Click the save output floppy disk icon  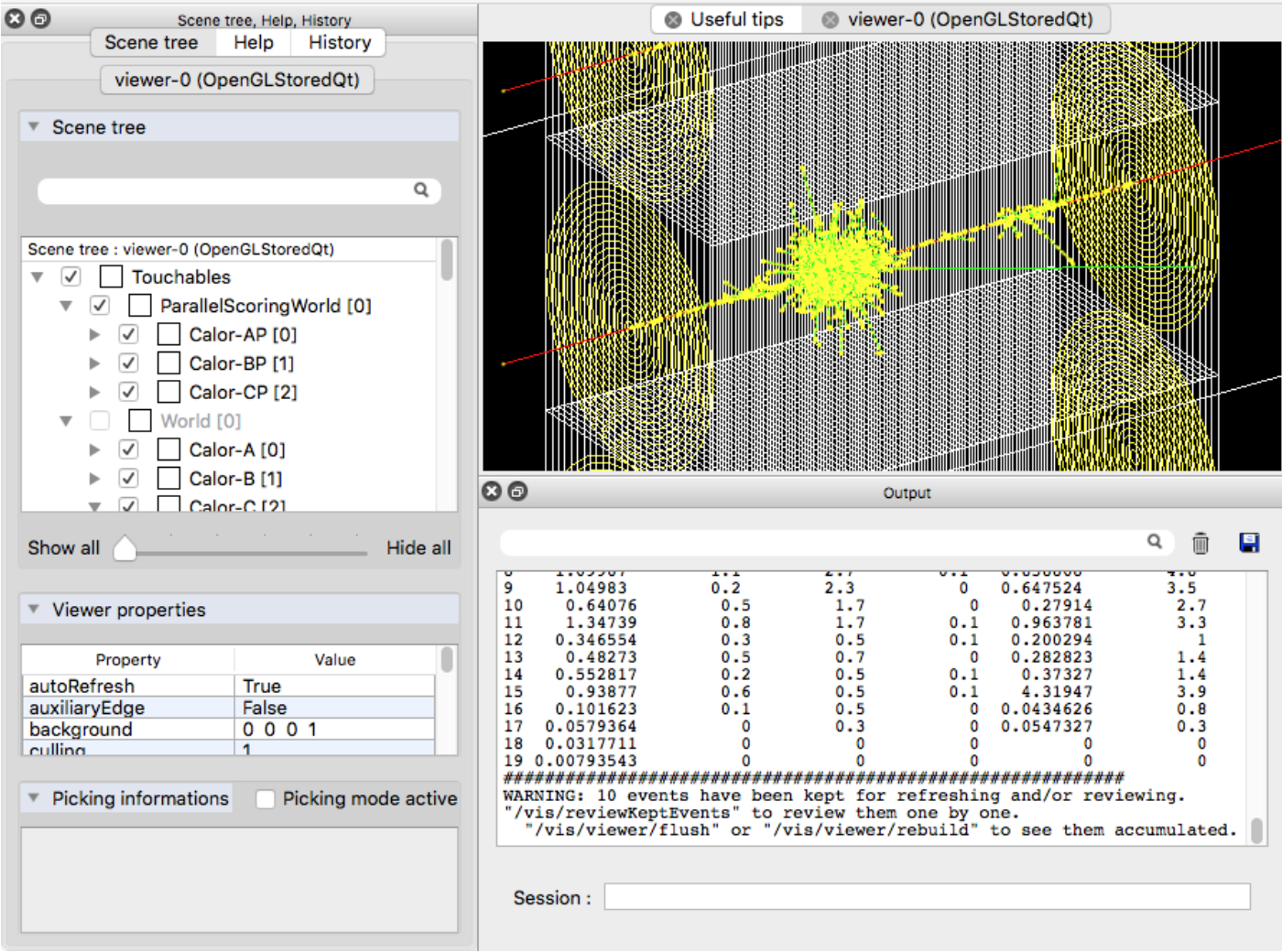coord(1248,543)
